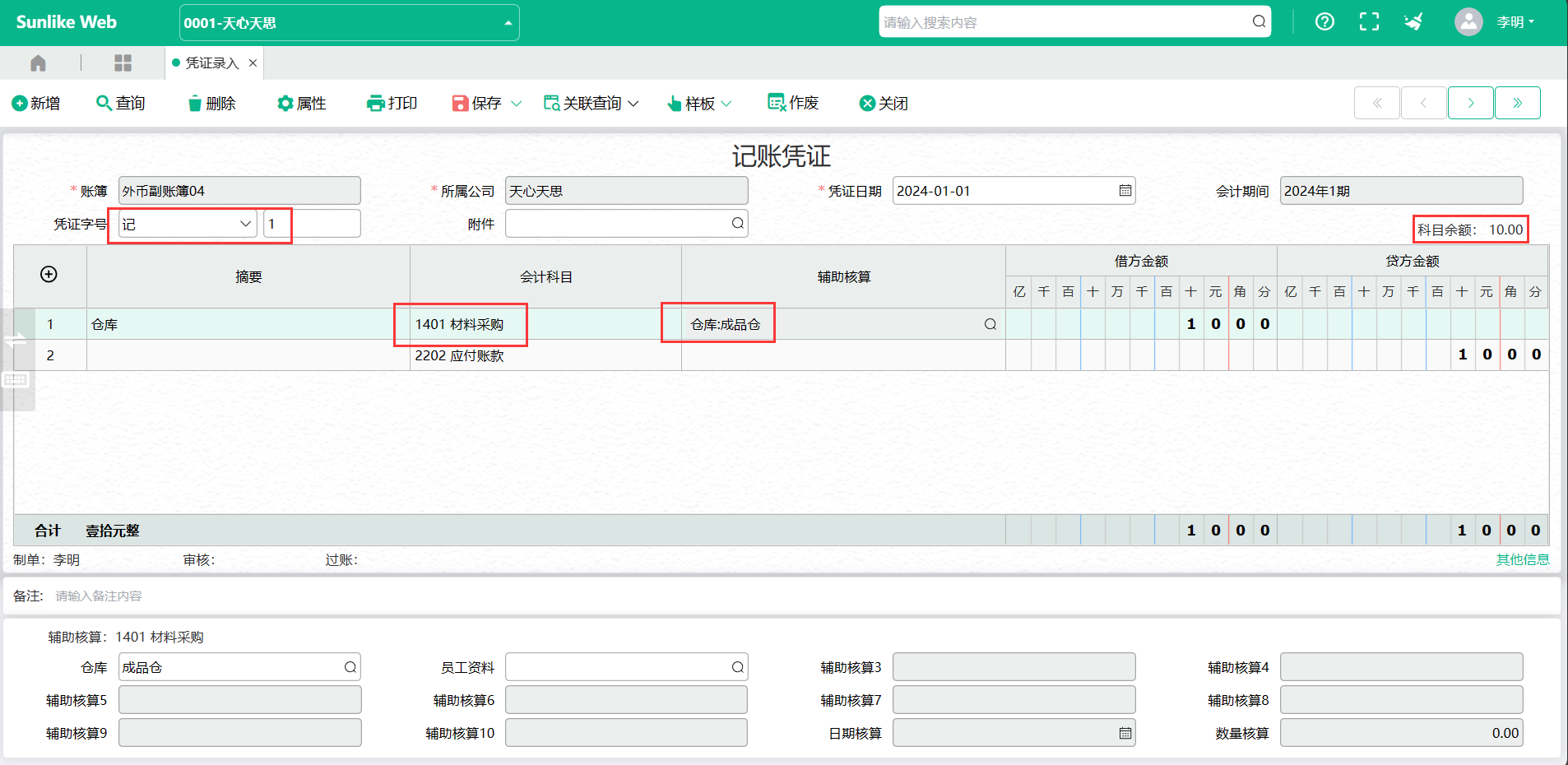Image resolution: width=1568 pixels, height=765 pixels.
Task: Open the 凭证字 记 dropdown
Action: point(188,224)
